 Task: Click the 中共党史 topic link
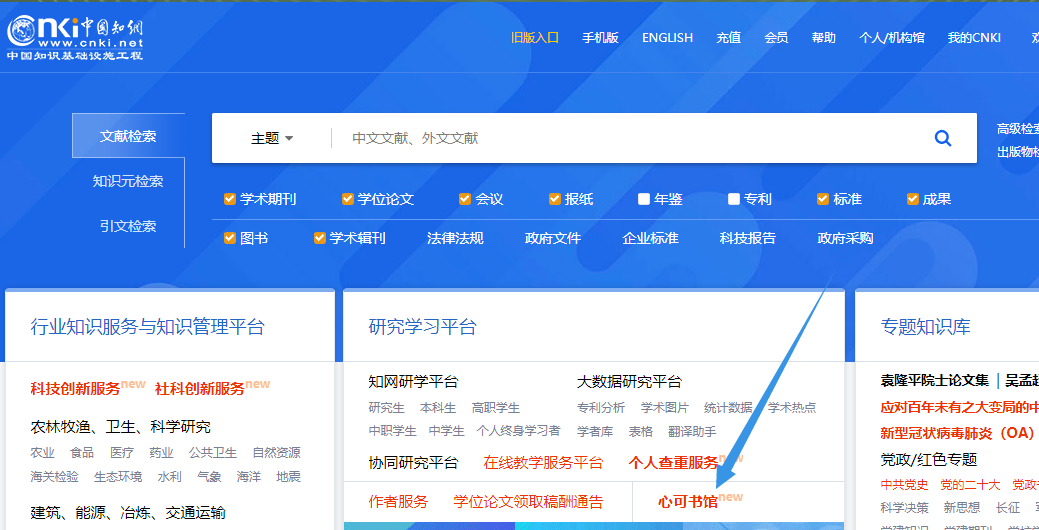point(904,486)
